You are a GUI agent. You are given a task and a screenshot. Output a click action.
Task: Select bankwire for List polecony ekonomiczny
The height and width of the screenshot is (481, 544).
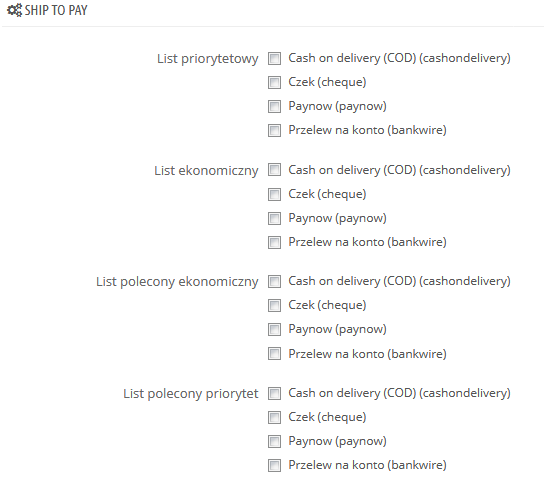tap(274, 354)
